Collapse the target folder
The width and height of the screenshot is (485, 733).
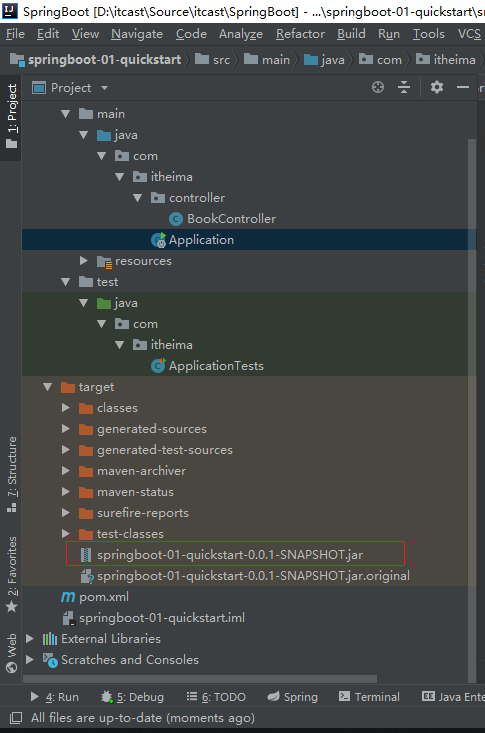(x=47, y=387)
